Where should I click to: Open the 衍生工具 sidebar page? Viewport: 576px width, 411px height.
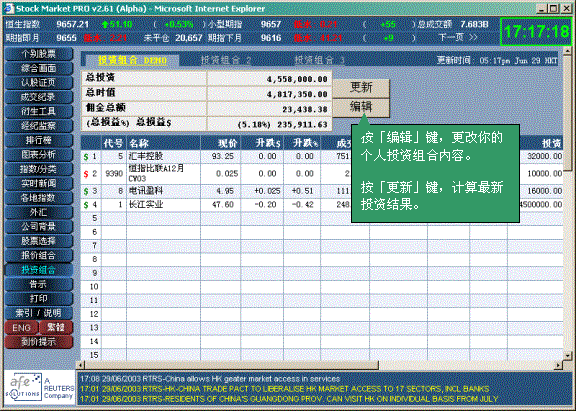click(x=39, y=111)
